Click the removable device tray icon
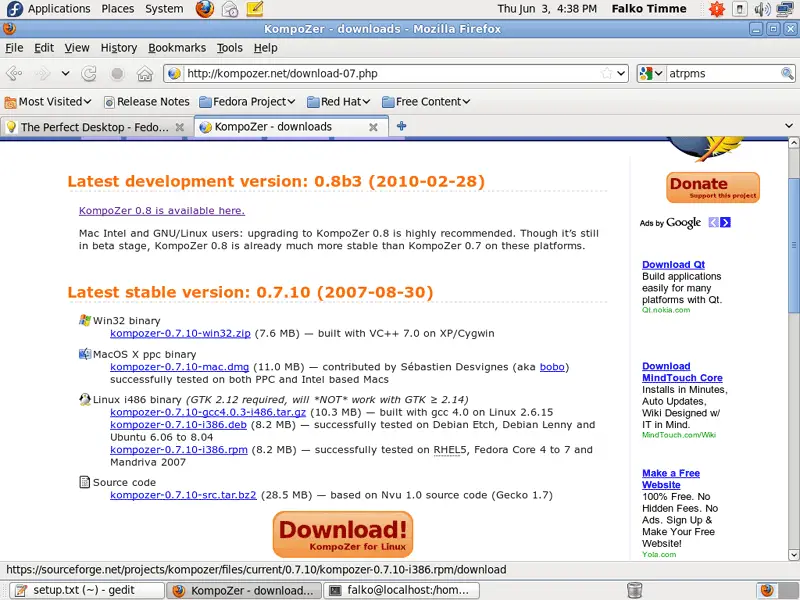The image size is (800, 600). tap(740, 9)
